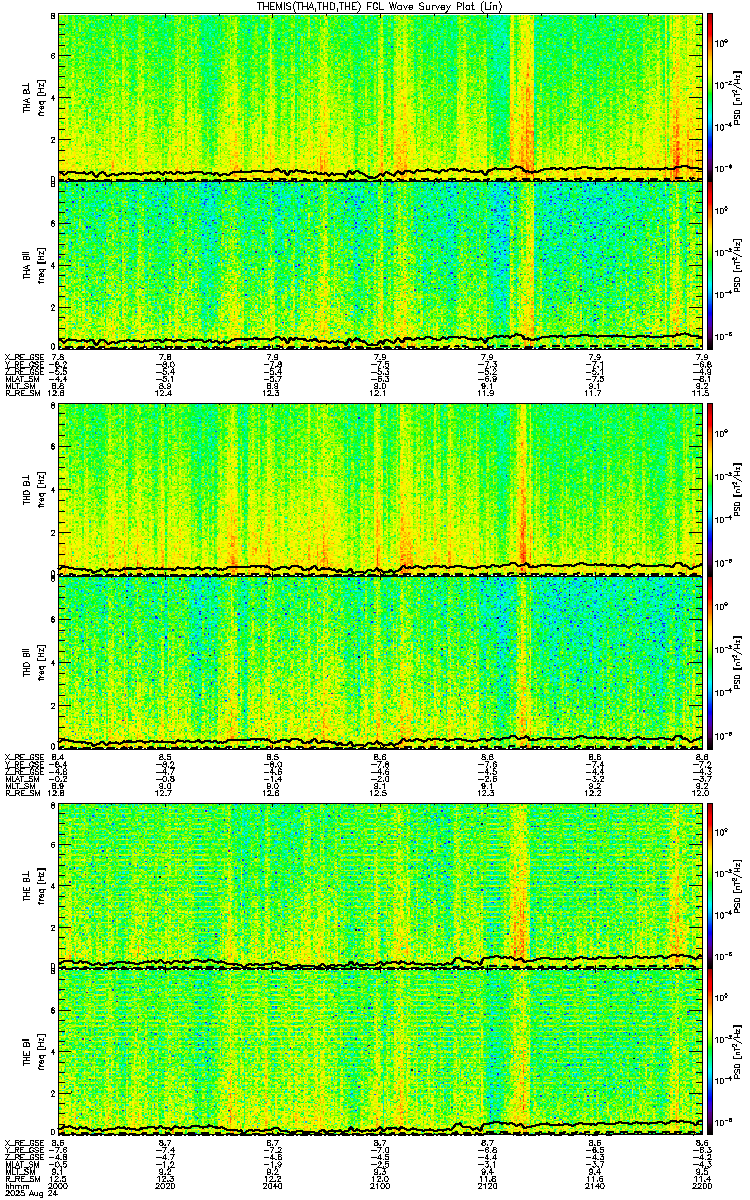Click the THA R_RE_SM value 11.5
The image size is (750, 1200).
(702, 394)
